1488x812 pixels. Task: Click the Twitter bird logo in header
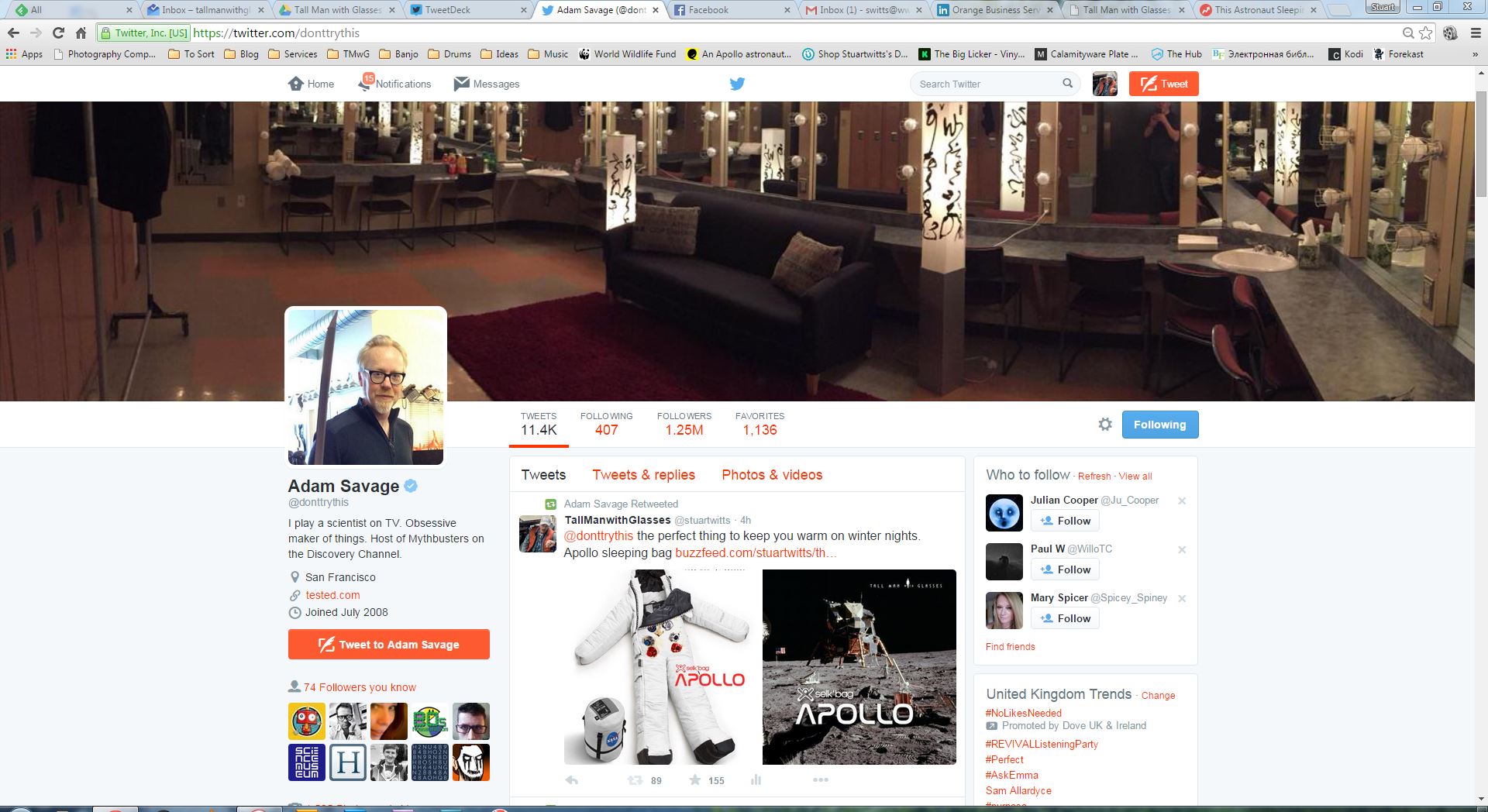pyautogui.click(x=737, y=84)
